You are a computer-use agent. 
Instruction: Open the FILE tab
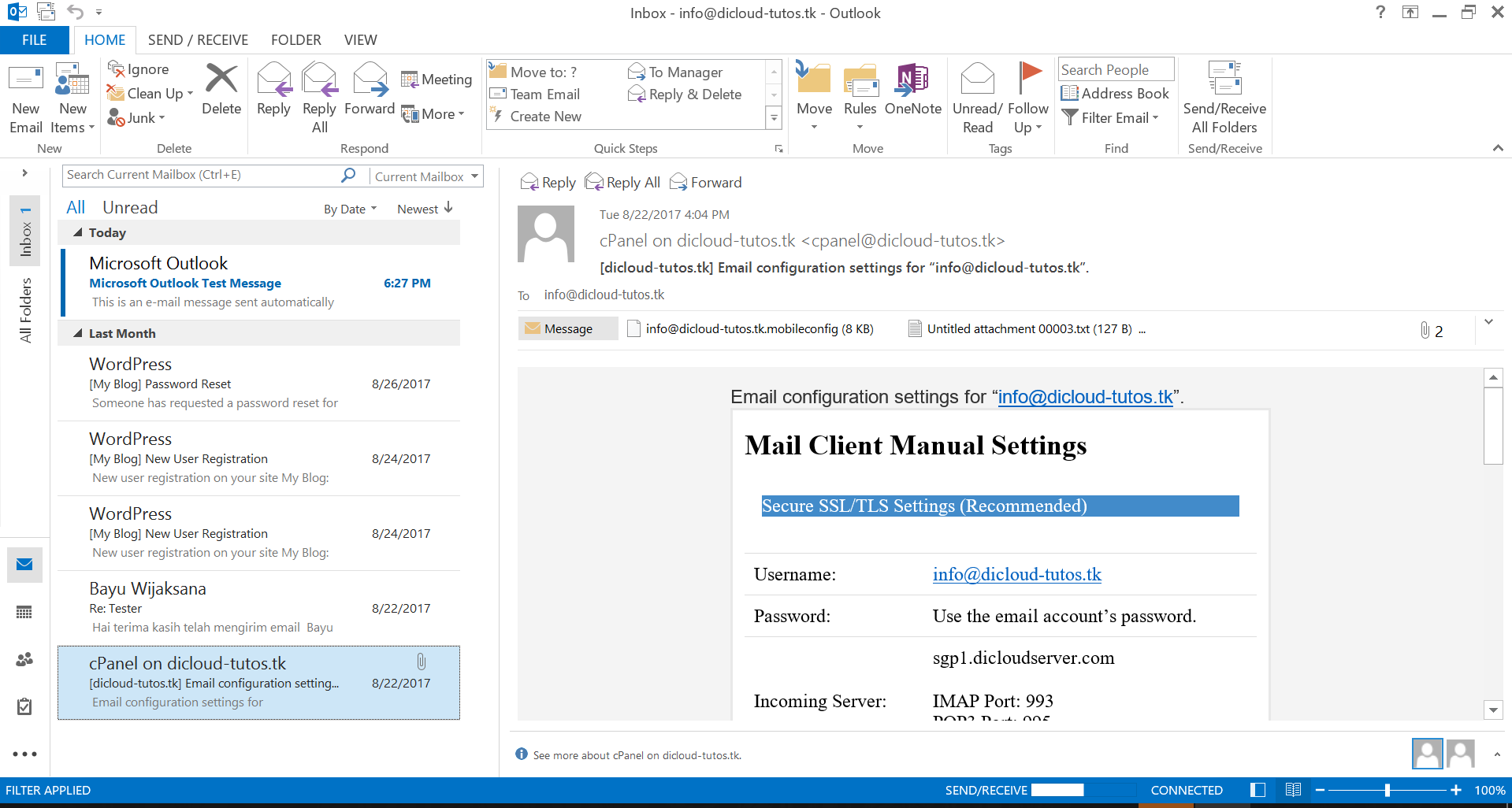pos(34,39)
